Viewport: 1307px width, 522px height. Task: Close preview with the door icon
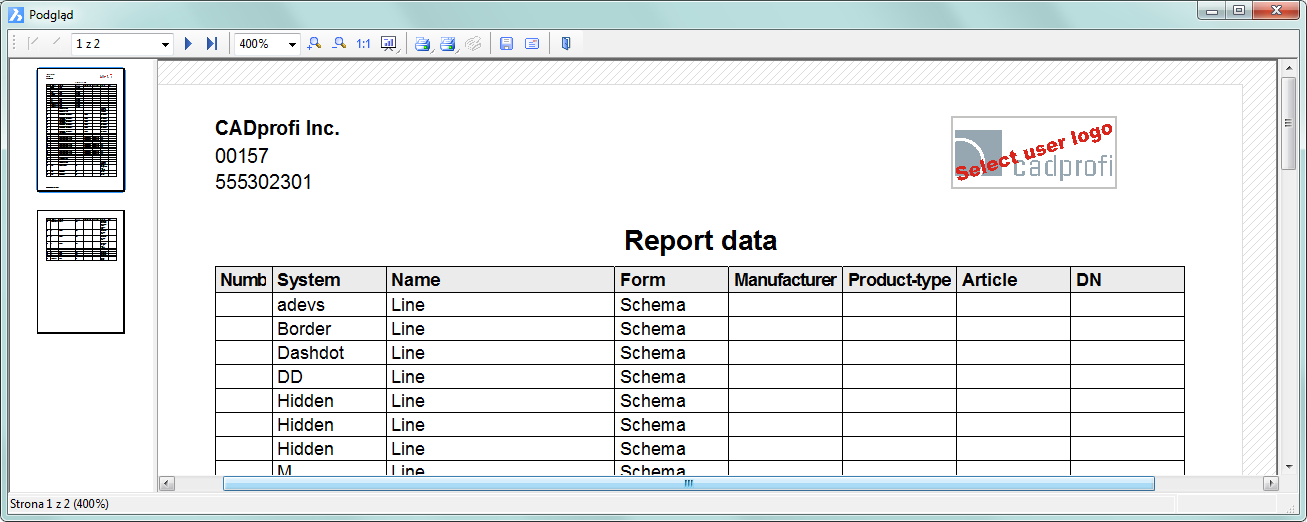[x=566, y=44]
